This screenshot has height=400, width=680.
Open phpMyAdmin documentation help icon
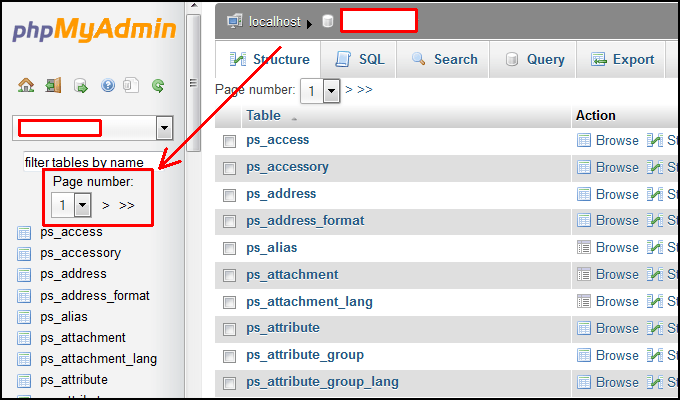click(x=108, y=85)
